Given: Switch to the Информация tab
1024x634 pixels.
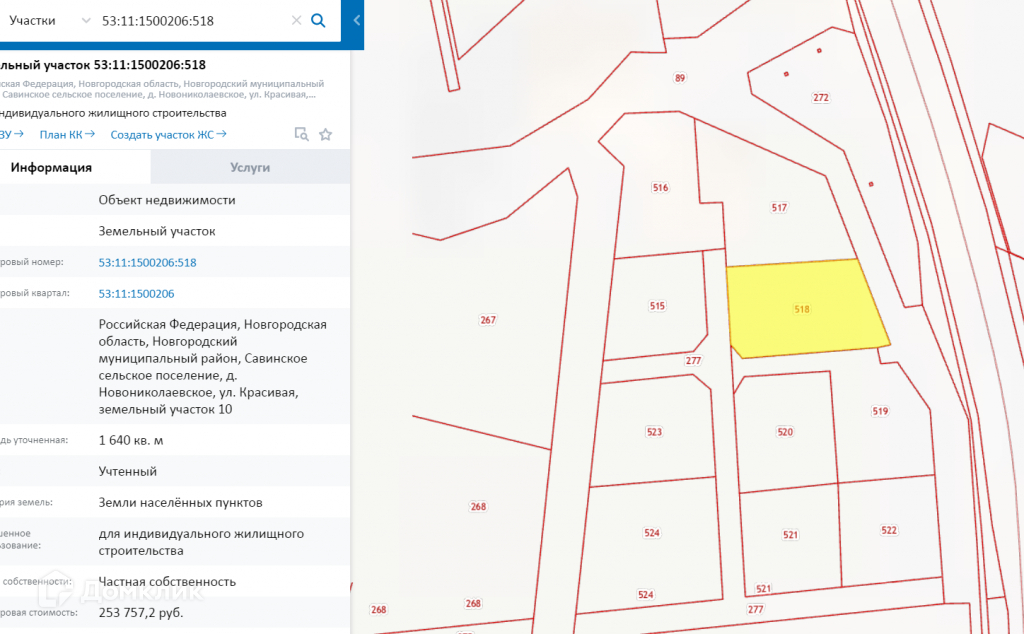Looking at the screenshot, I should click(74, 167).
